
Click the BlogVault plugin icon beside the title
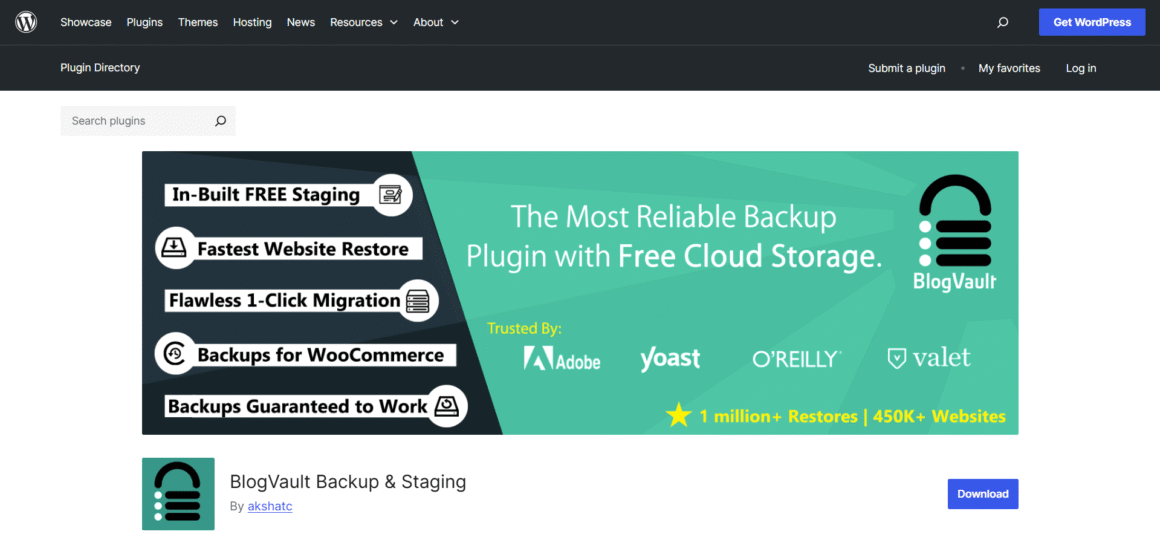178,493
